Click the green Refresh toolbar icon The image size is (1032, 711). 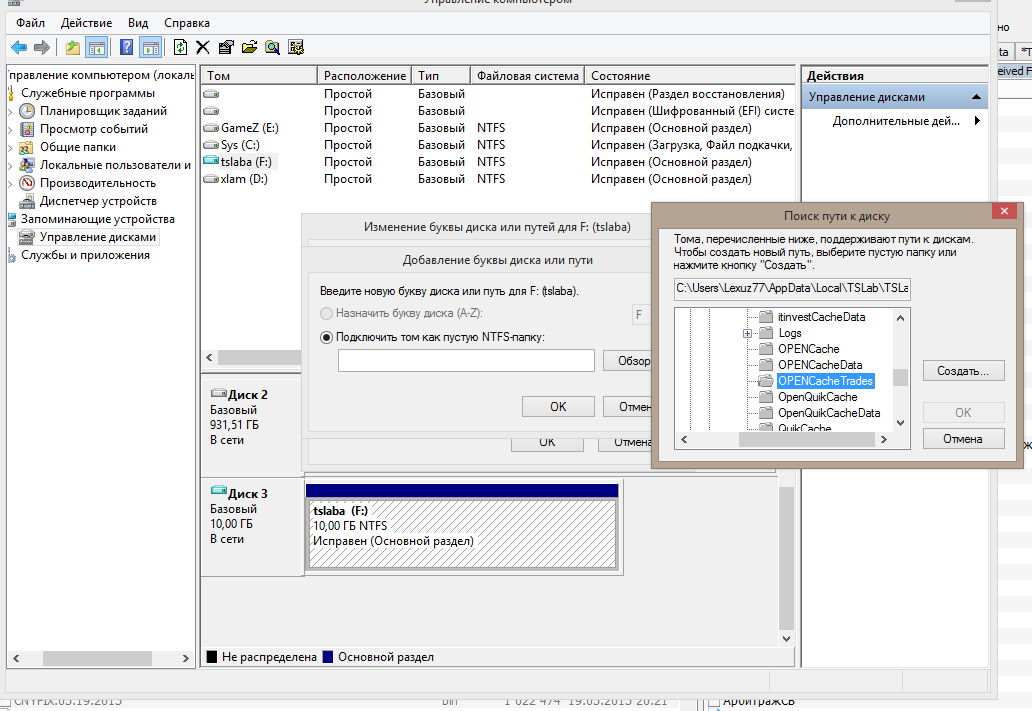click(x=180, y=47)
